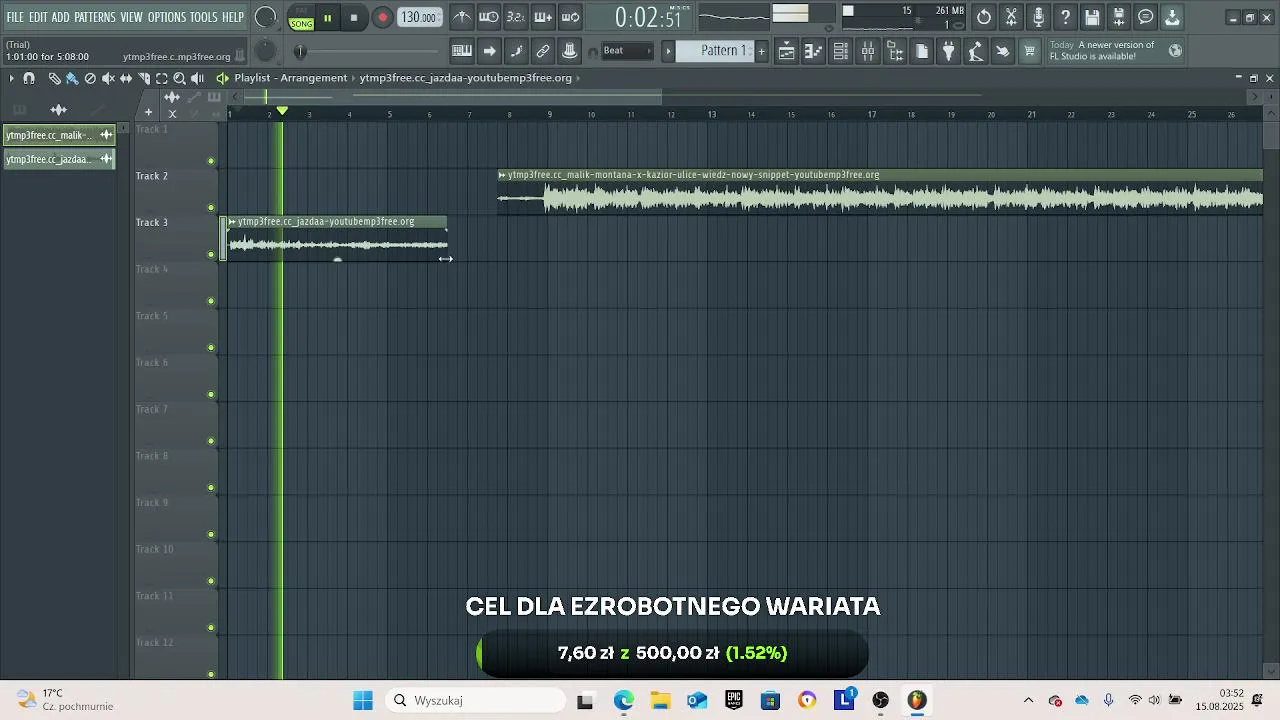Click the main volume knob

(x=265, y=17)
